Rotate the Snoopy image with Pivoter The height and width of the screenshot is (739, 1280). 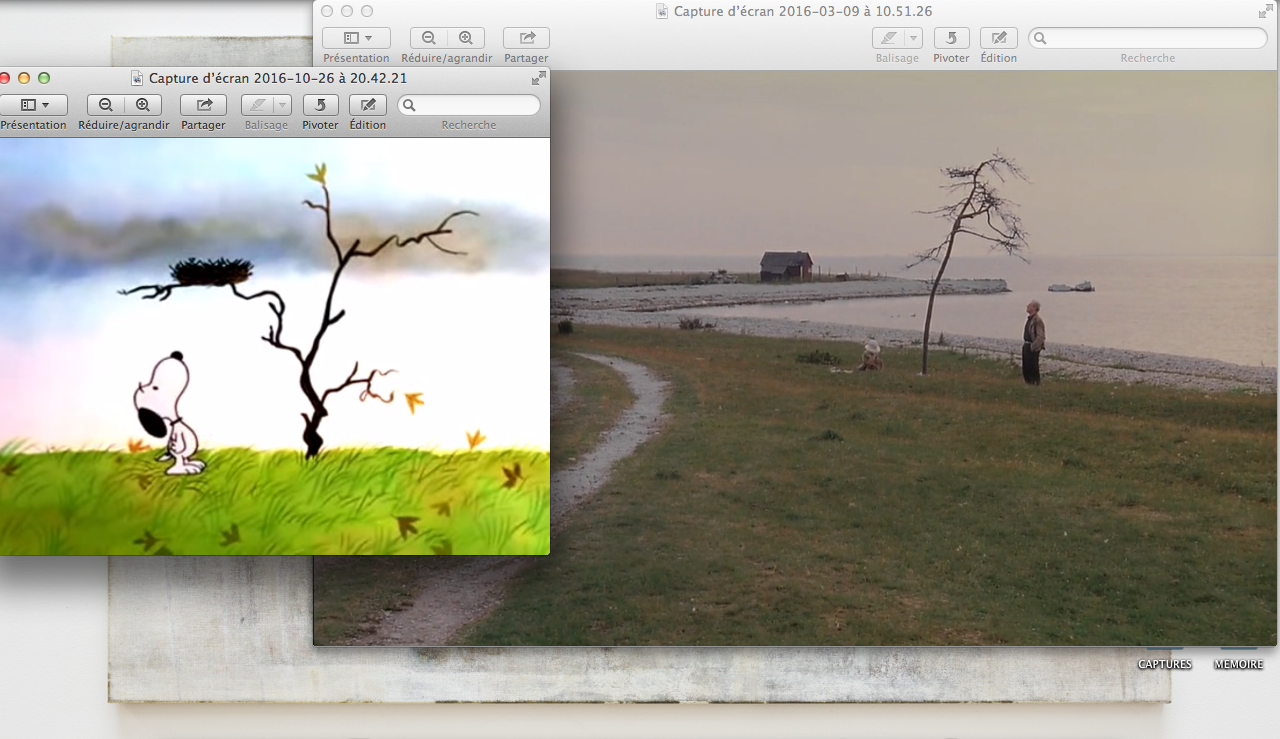click(320, 105)
